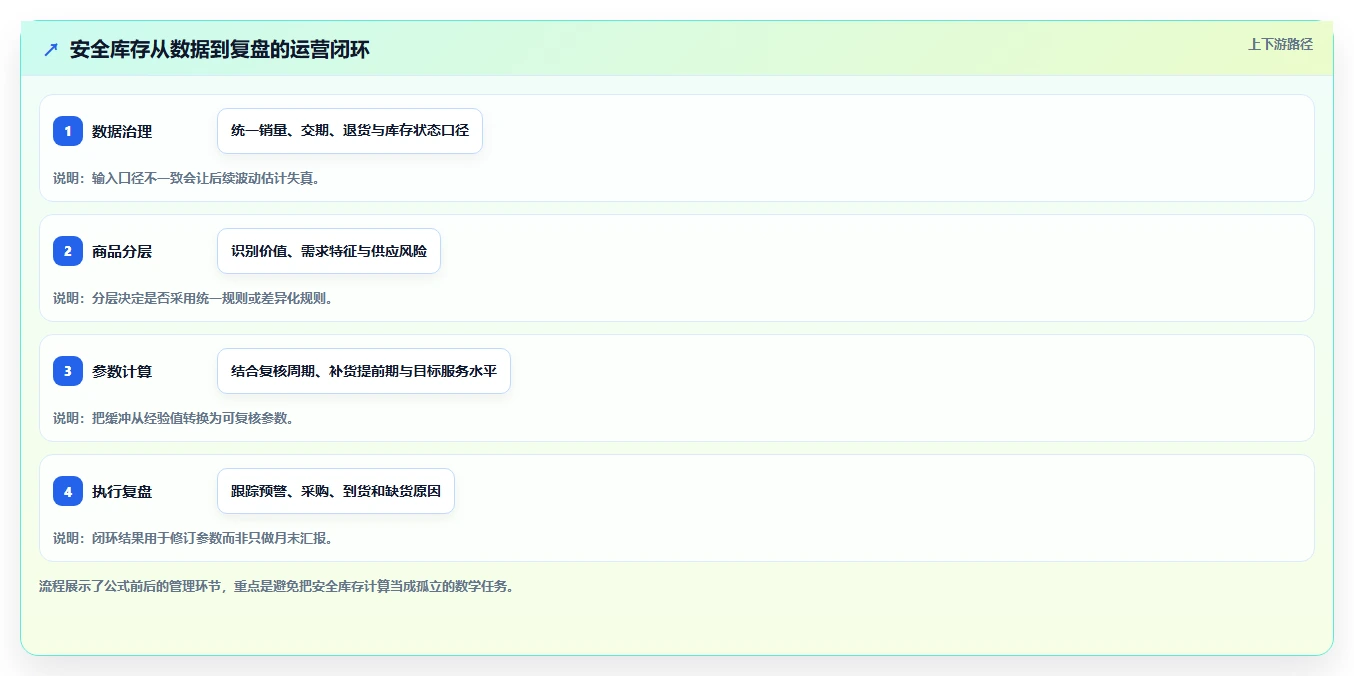
Task: Select the 参数计算 step label
Action: (x=122, y=371)
